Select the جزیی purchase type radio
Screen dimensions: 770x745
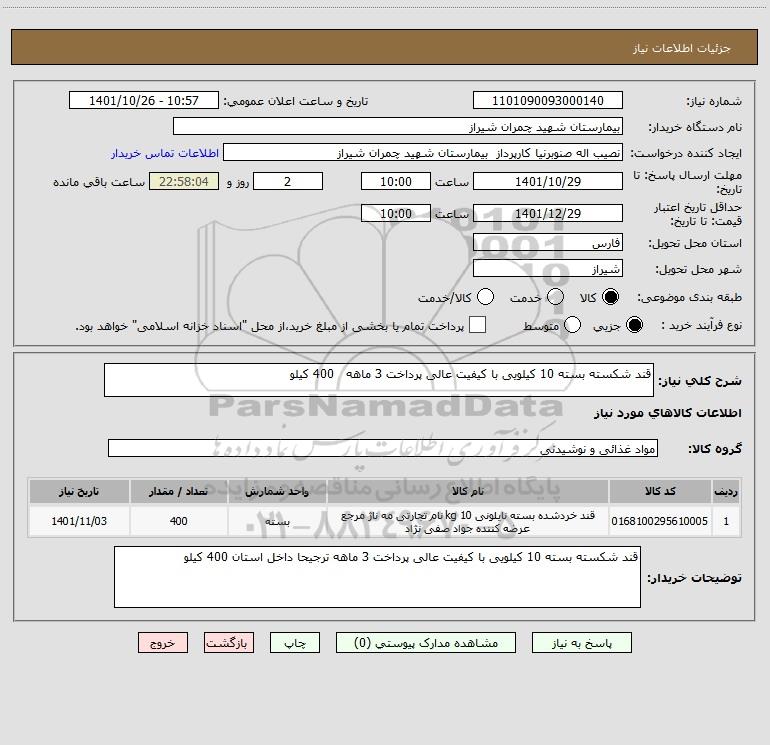click(634, 325)
